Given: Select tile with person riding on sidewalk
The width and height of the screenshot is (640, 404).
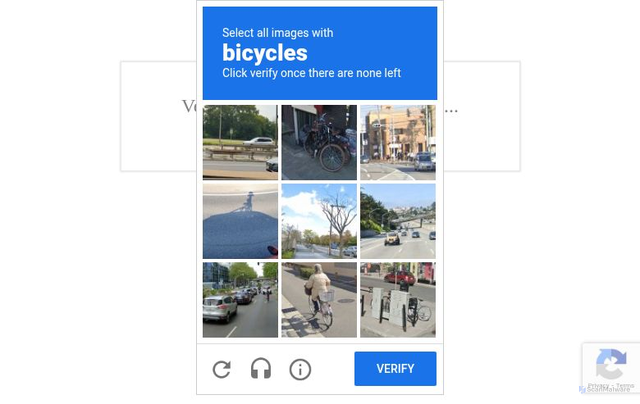Looking at the screenshot, I should coord(319,300).
